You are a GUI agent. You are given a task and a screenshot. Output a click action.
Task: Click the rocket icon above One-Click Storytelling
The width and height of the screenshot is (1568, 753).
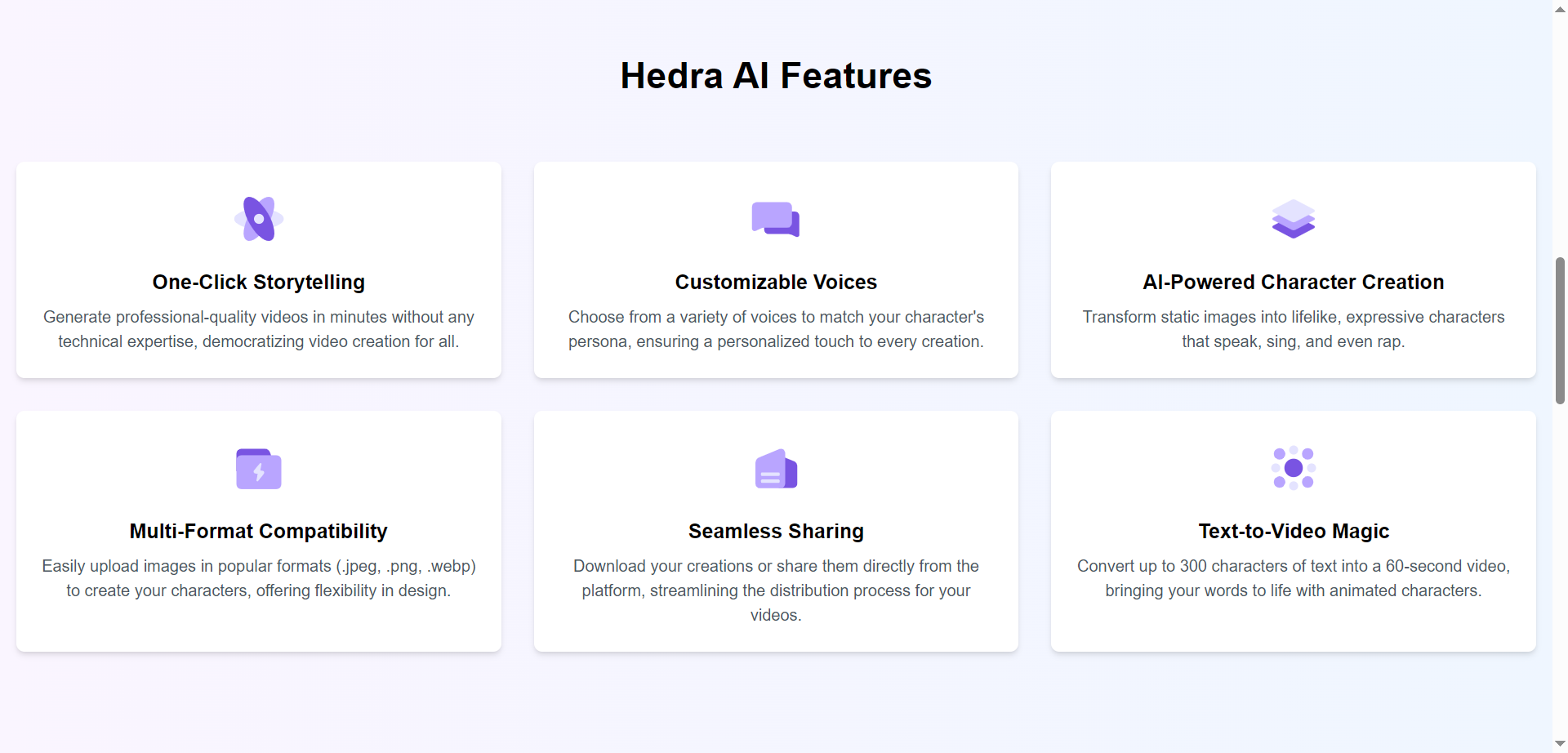[x=259, y=219]
